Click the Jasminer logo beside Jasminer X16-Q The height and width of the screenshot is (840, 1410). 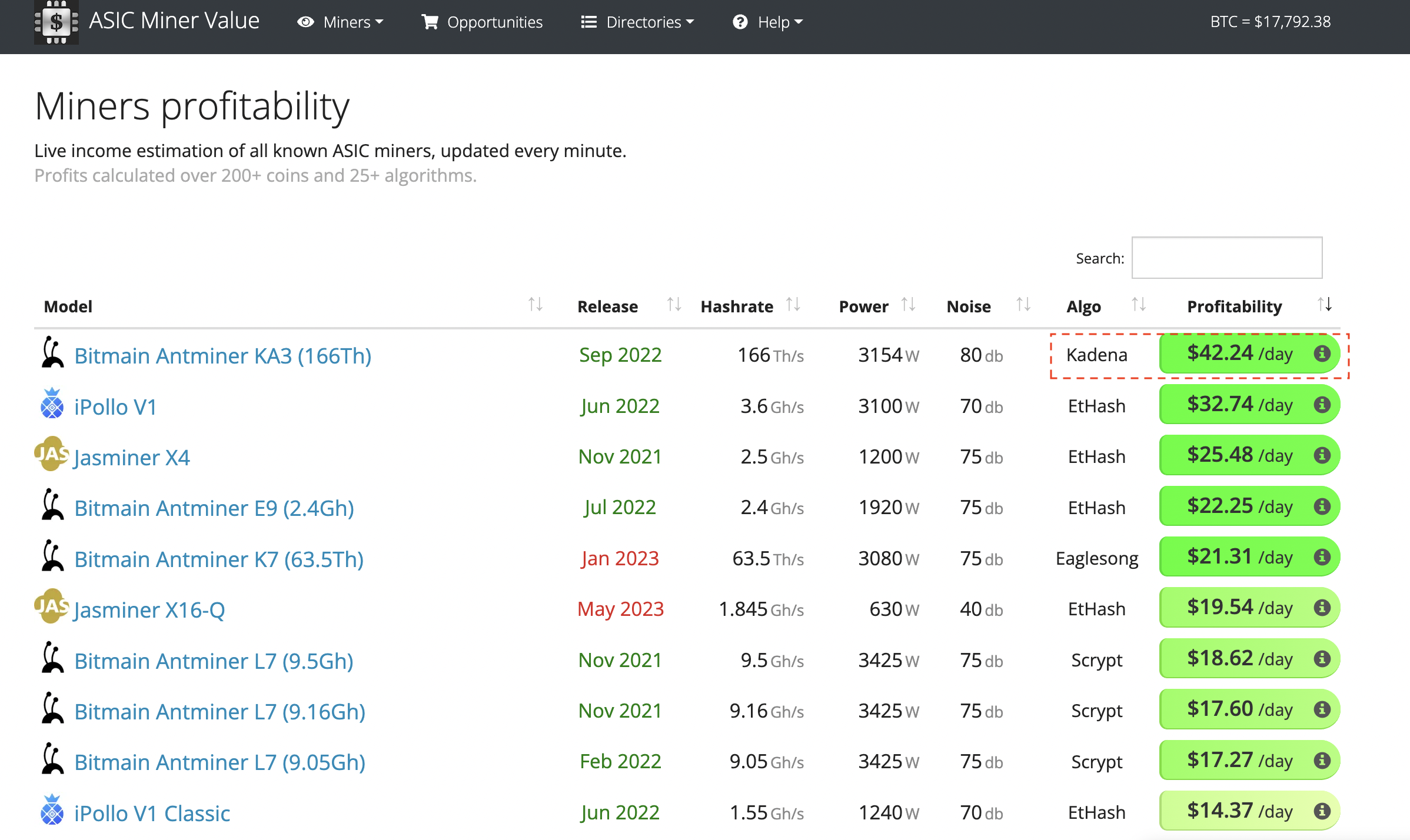[51, 606]
